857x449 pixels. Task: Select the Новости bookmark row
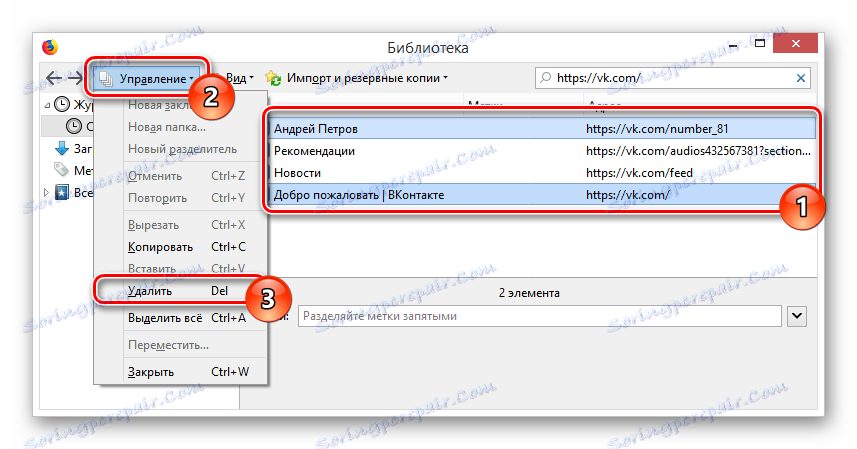pyautogui.click(x=543, y=173)
